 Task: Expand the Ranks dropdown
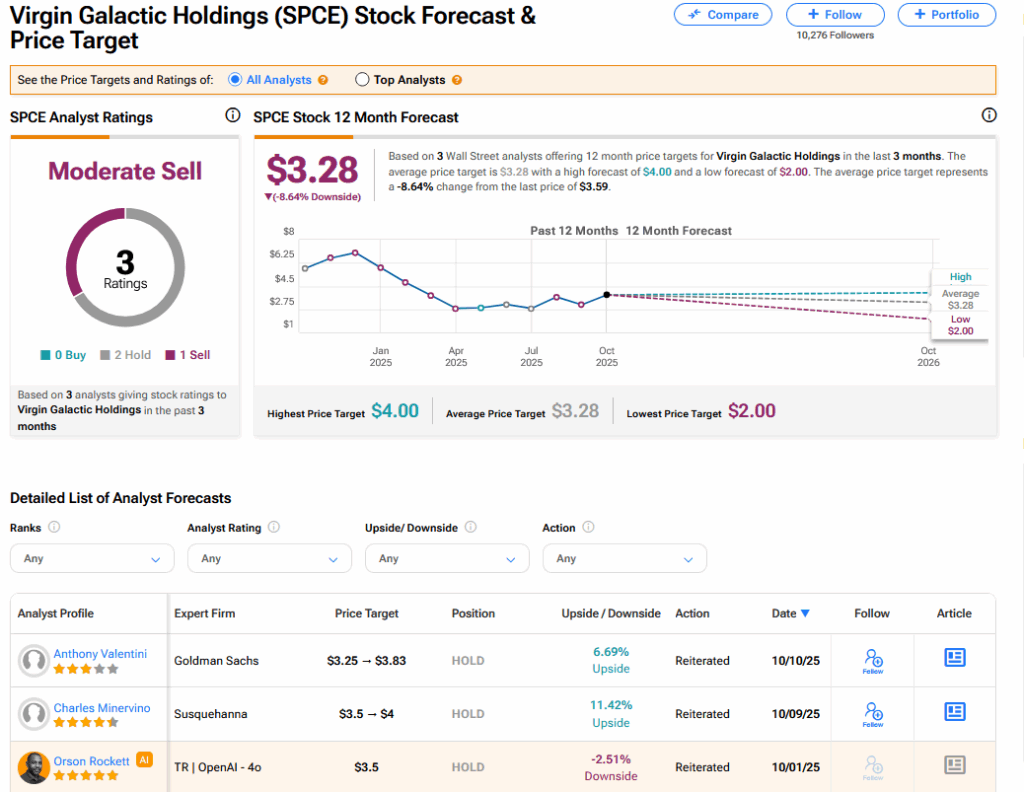point(92,558)
